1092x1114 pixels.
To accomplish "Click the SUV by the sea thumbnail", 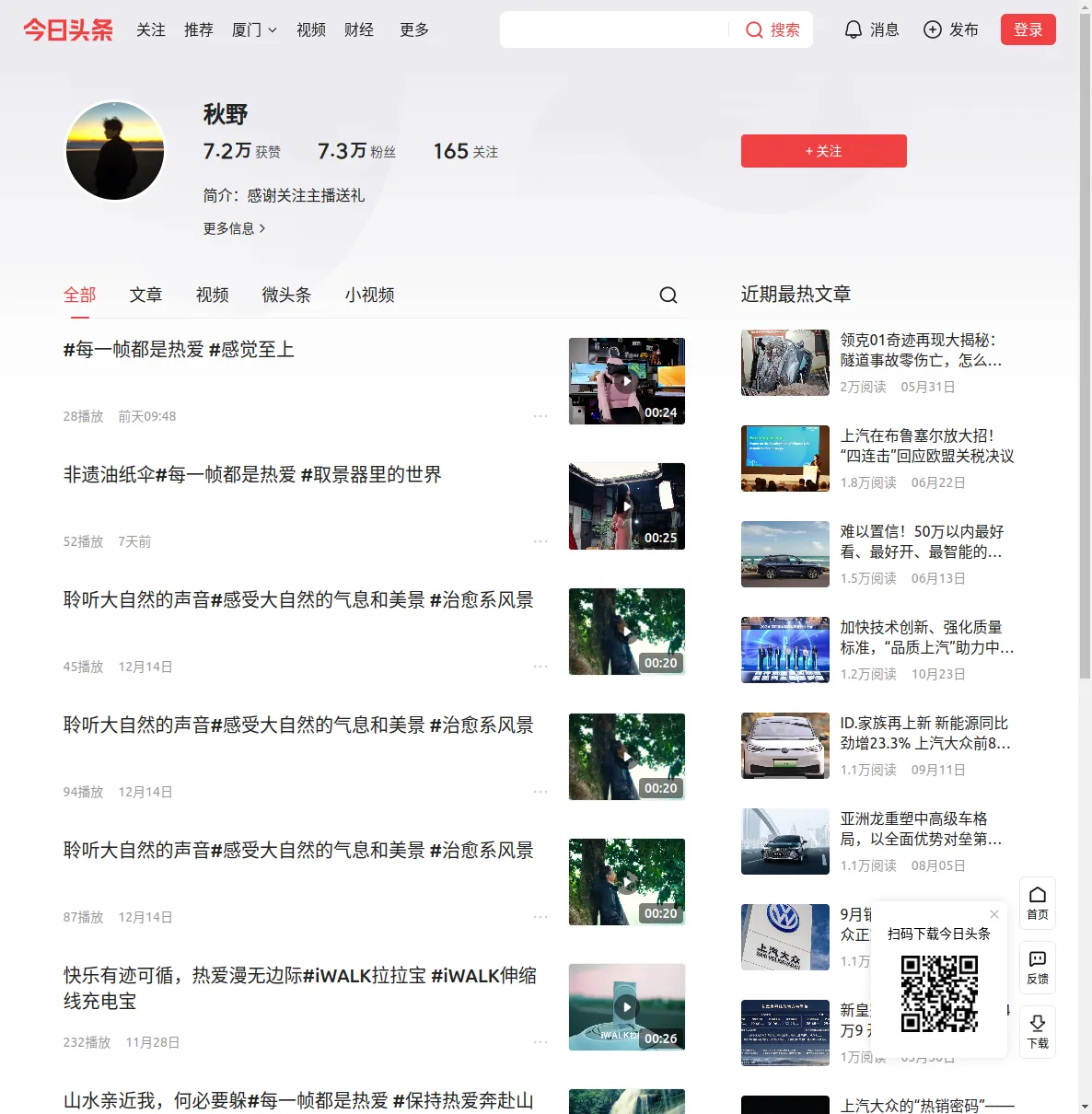I will (785, 554).
